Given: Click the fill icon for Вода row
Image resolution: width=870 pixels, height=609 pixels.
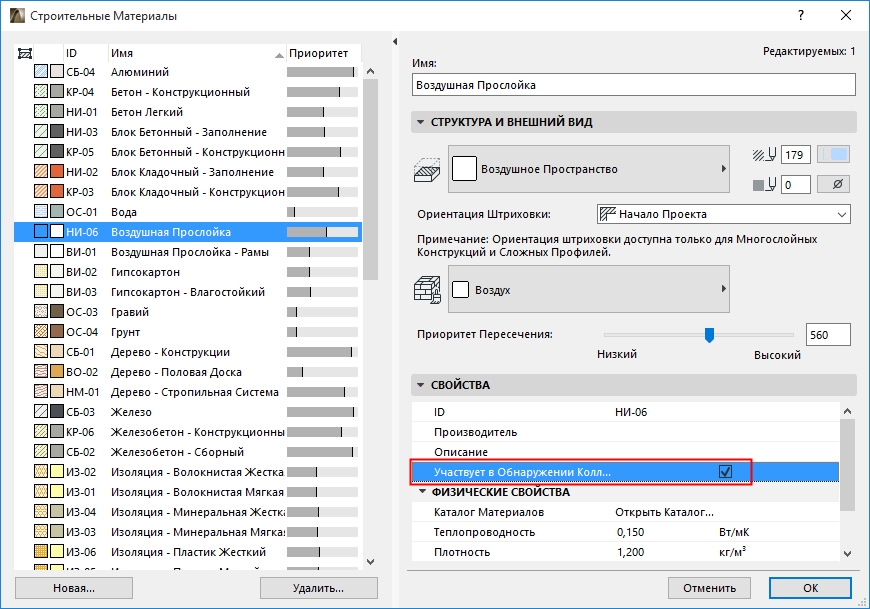Looking at the screenshot, I should [41, 211].
